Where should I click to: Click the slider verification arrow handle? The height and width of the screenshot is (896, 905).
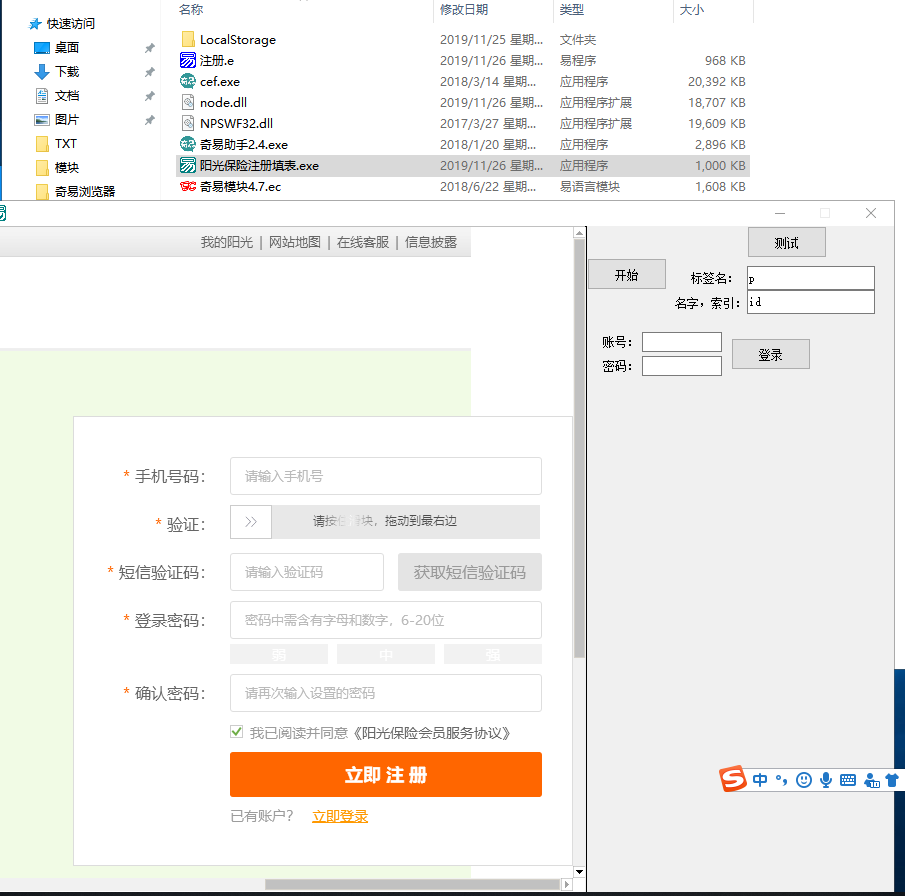(251, 522)
